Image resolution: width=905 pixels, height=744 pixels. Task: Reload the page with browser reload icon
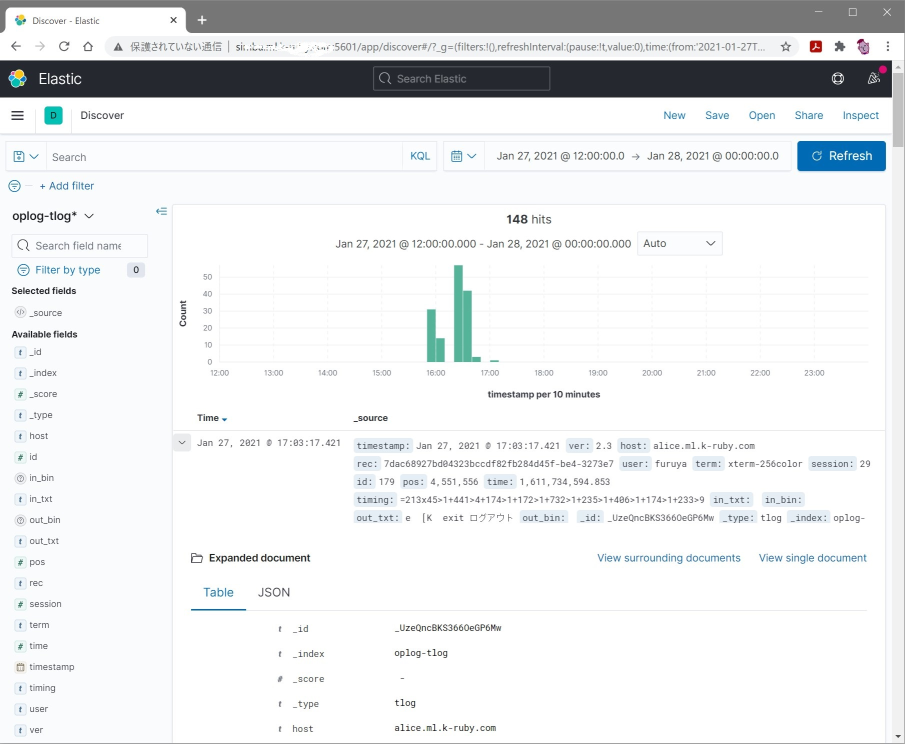click(64, 46)
